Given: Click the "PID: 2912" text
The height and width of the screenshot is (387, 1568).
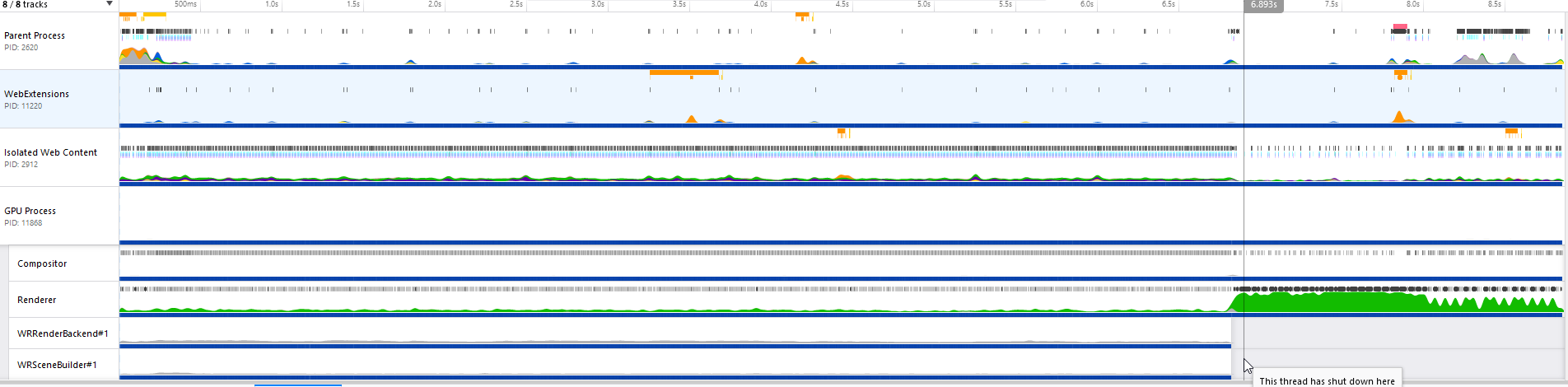Looking at the screenshot, I should tap(21, 165).
